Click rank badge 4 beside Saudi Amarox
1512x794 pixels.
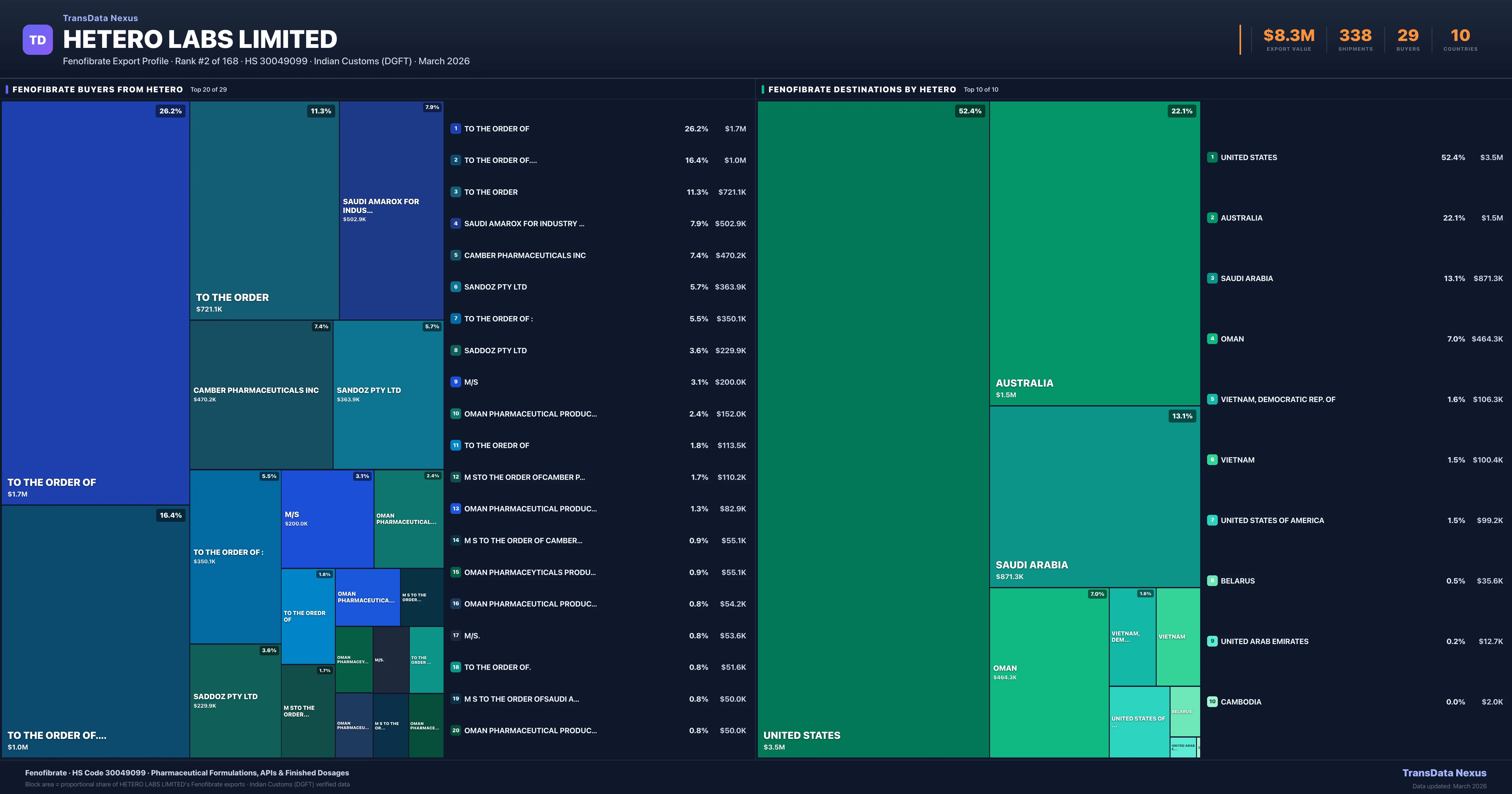tap(455, 224)
